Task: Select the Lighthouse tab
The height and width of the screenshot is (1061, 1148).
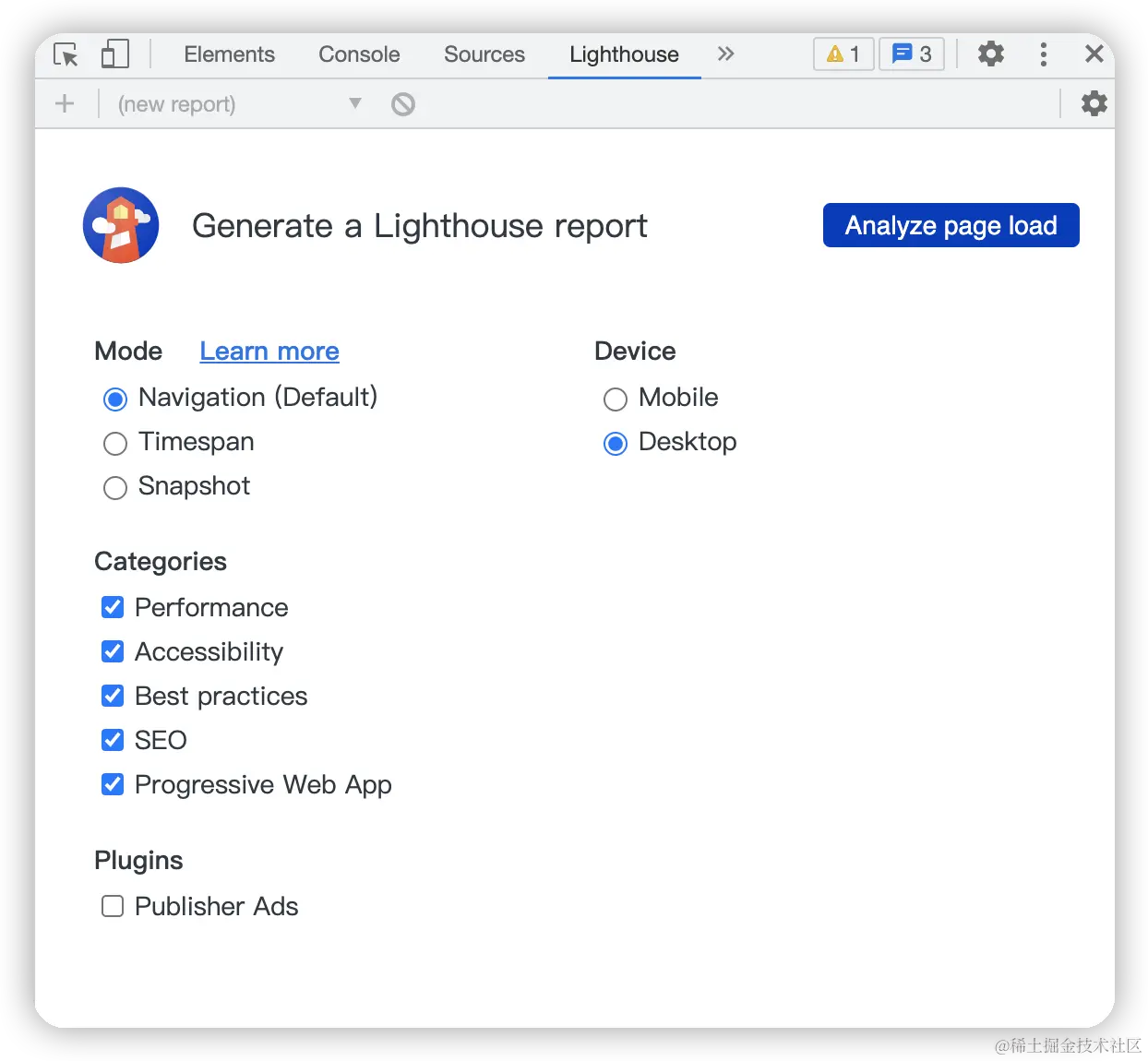Action: (624, 54)
